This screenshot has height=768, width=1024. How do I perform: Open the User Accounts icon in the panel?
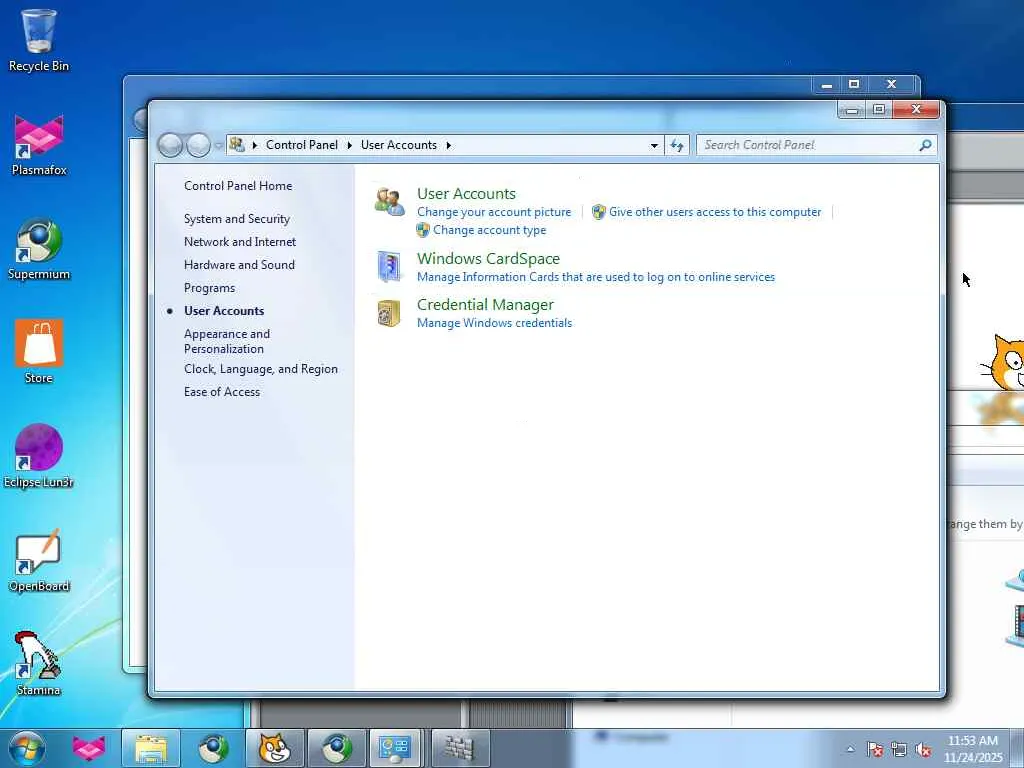pyautogui.click(x=389, y=202)
